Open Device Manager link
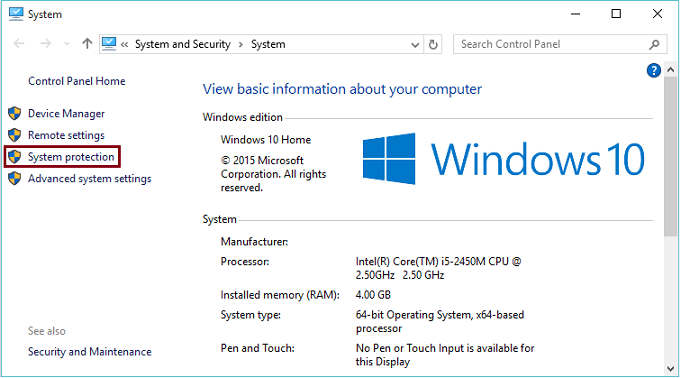The width and height of the screenshot is (681, 378). [x=66, y=114]
